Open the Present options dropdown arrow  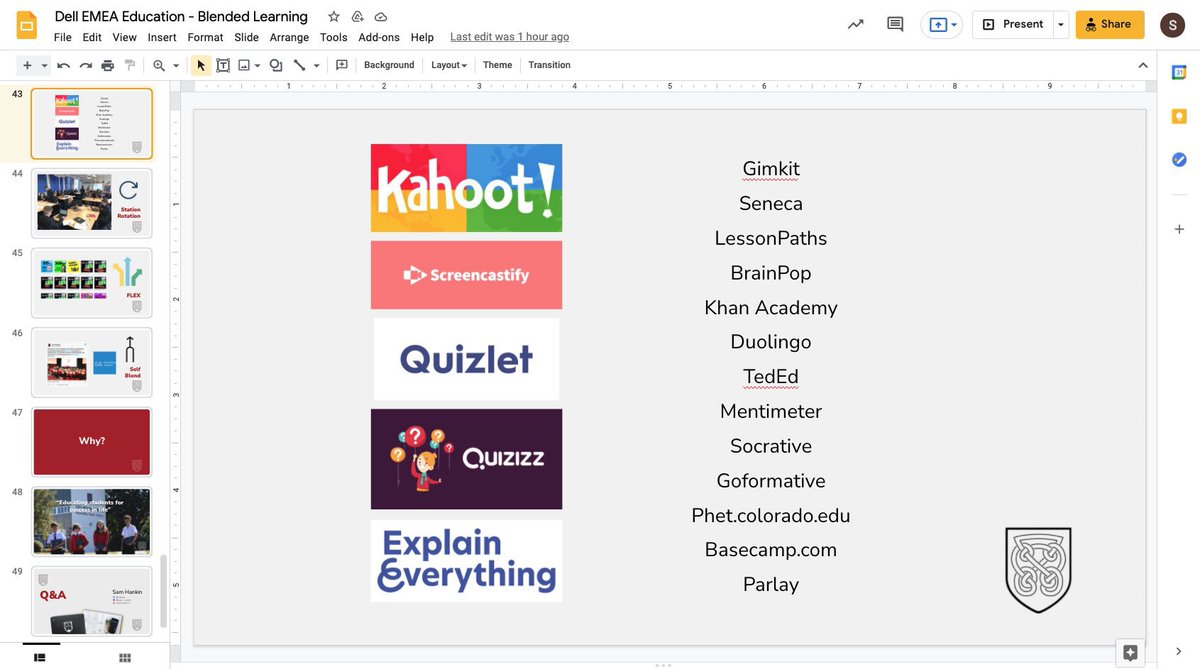click(x=1061, y=24)
